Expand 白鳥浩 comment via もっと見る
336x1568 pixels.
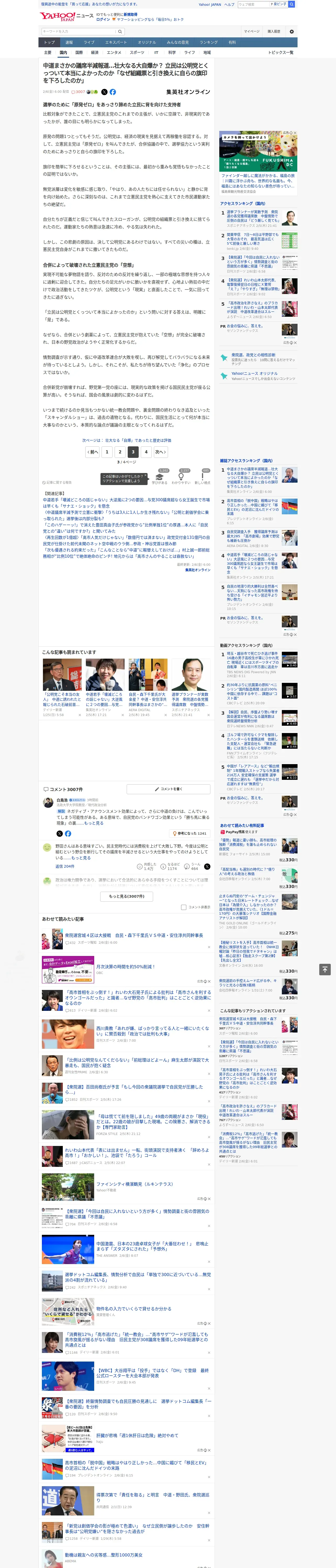[x=93, y=823]
